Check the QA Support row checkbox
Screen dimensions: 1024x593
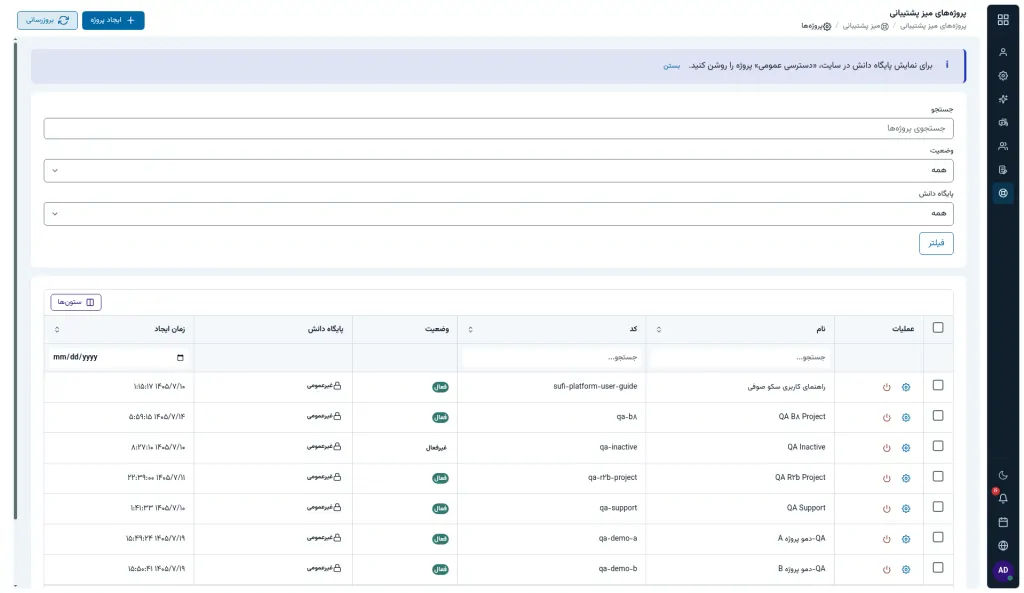938,507
